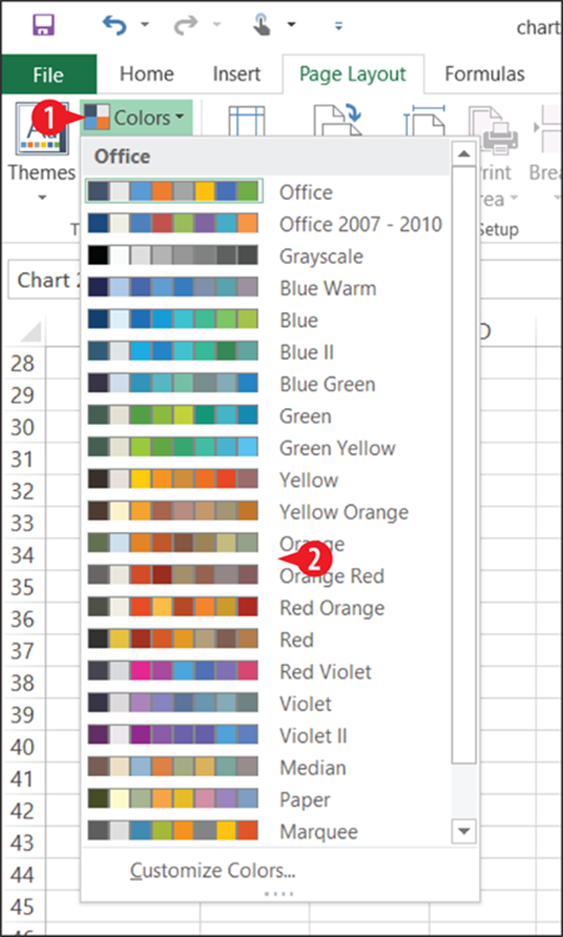The image size is (563, 937).
Task: Choose Customize Colors... at list bottom
Action: pyautogui.click(x=213, y=871)
